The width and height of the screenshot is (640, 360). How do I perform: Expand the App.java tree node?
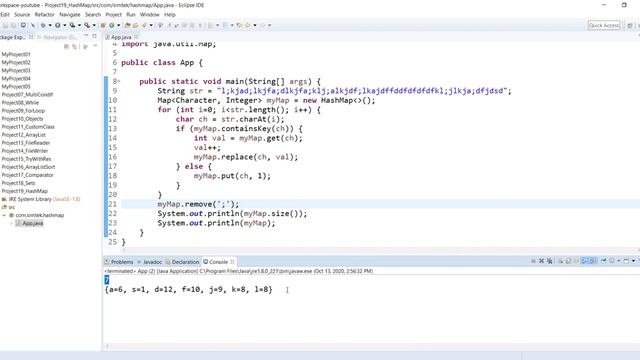11,223
